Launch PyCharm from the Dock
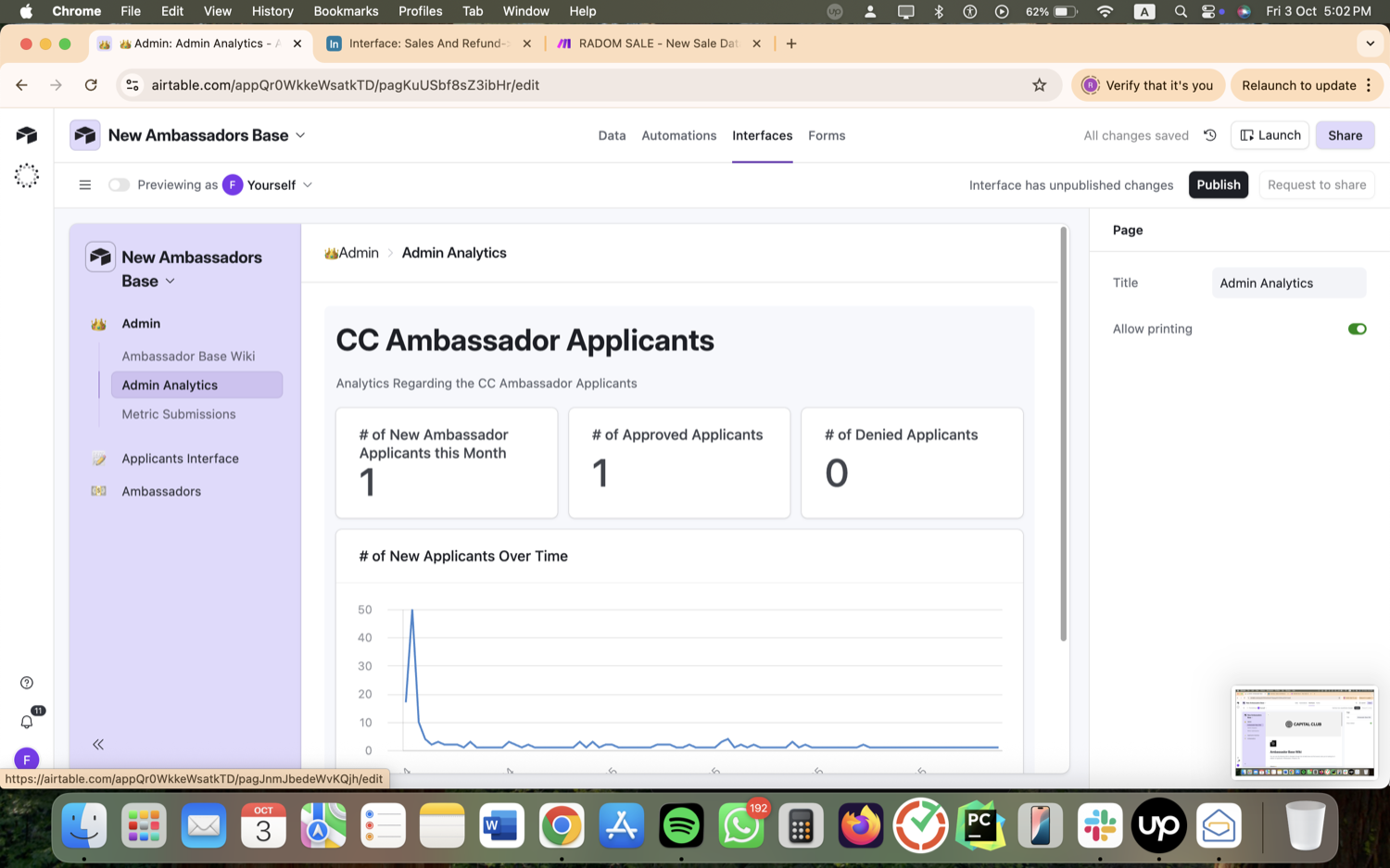 click(980, 824)
